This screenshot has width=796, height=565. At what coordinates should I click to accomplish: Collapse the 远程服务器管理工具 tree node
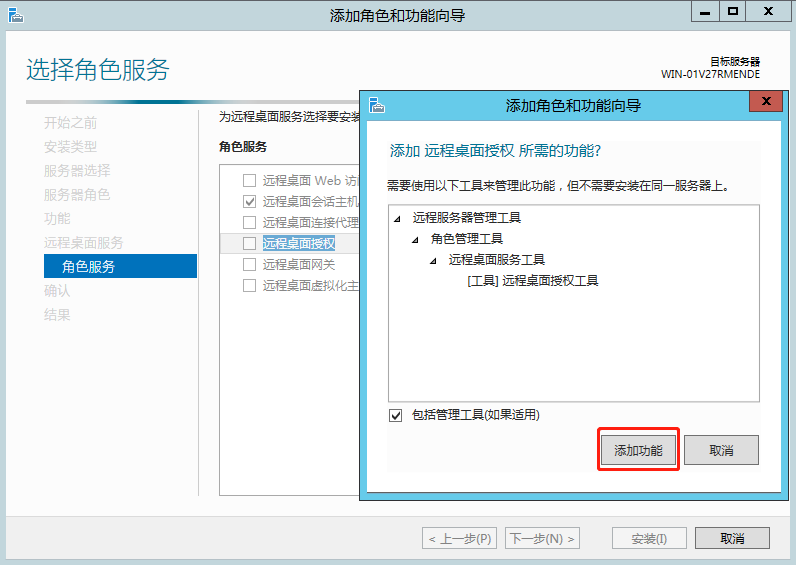(398, 218)
